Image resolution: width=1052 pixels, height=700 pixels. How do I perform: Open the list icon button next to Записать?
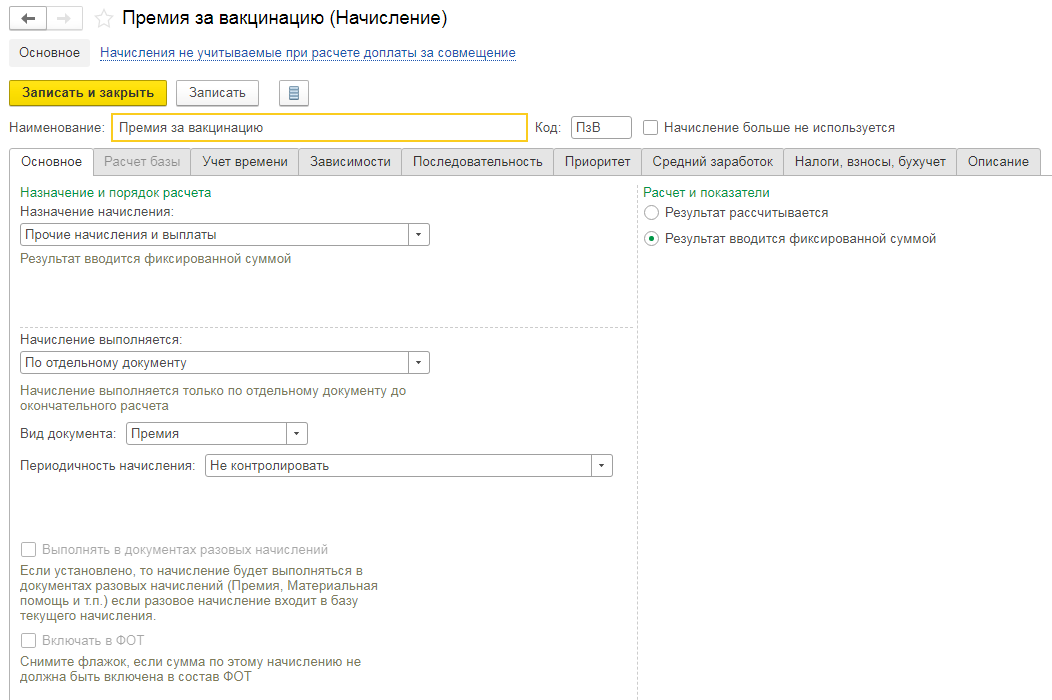293,93
